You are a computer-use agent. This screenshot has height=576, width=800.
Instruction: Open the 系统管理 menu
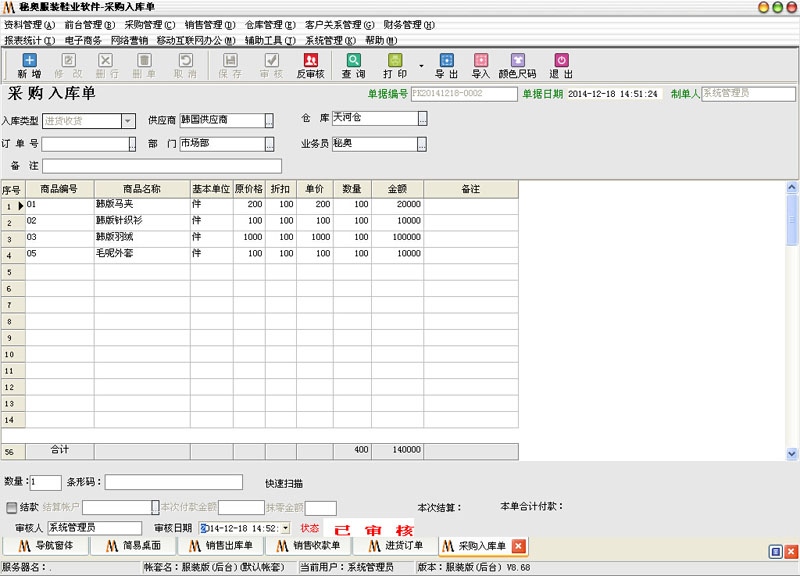coord(330,40)
